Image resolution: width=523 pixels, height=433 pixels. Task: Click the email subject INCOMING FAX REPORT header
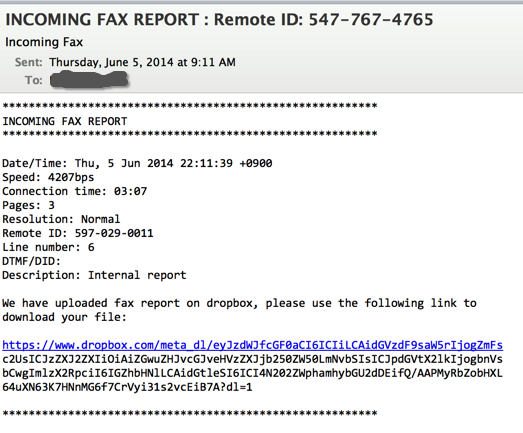point(219,19)
